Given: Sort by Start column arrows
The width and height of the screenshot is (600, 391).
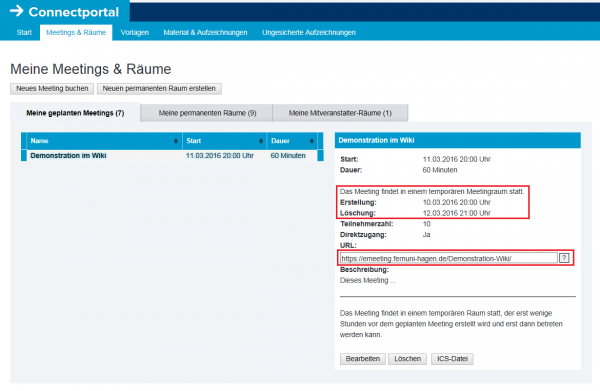Looking at the screenshot, I should pyautogui.click(x=261, y=141).
